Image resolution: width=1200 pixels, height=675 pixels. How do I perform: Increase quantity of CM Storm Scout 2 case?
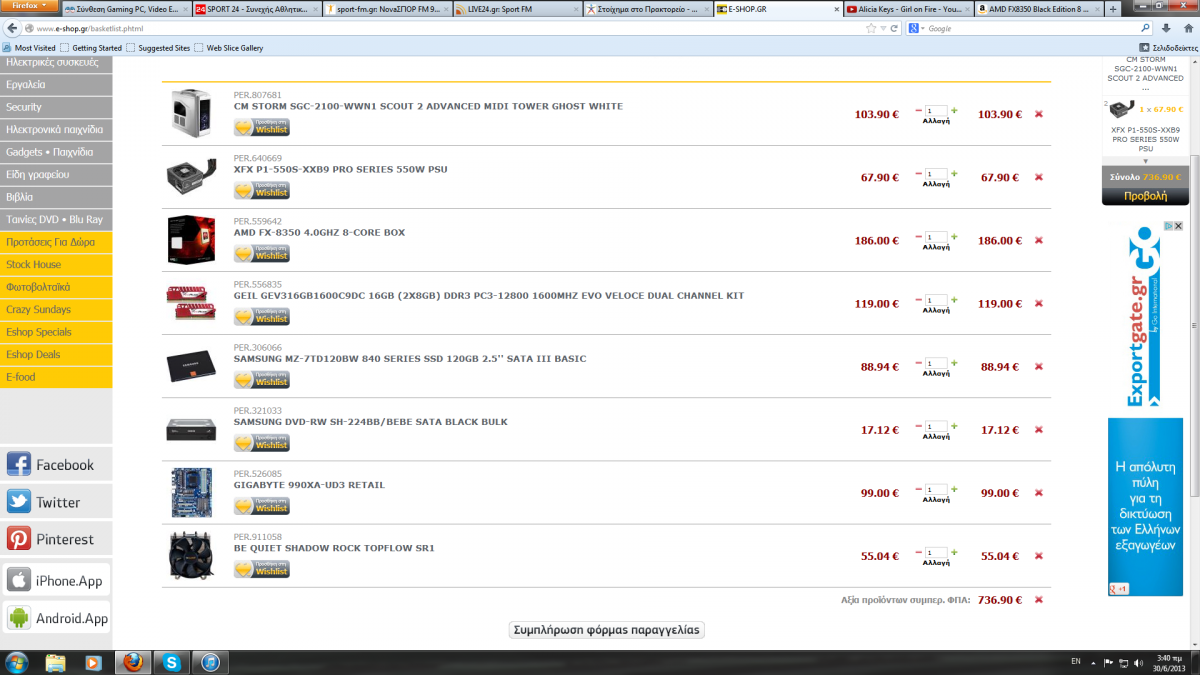(954, 110)
